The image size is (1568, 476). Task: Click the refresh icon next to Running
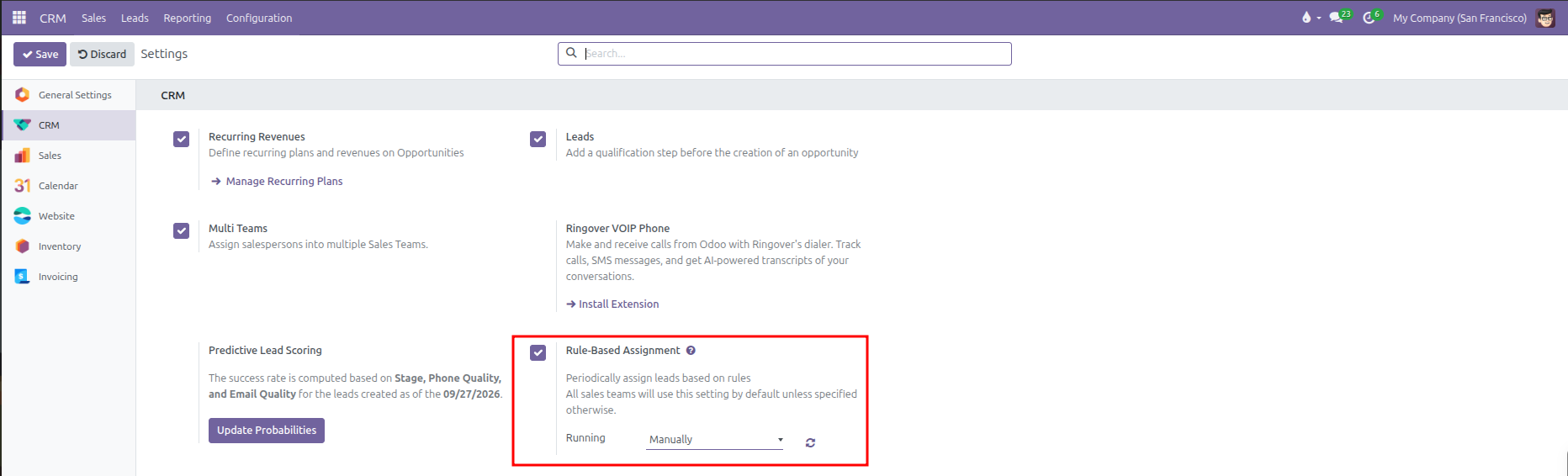(x=810, y=442)
